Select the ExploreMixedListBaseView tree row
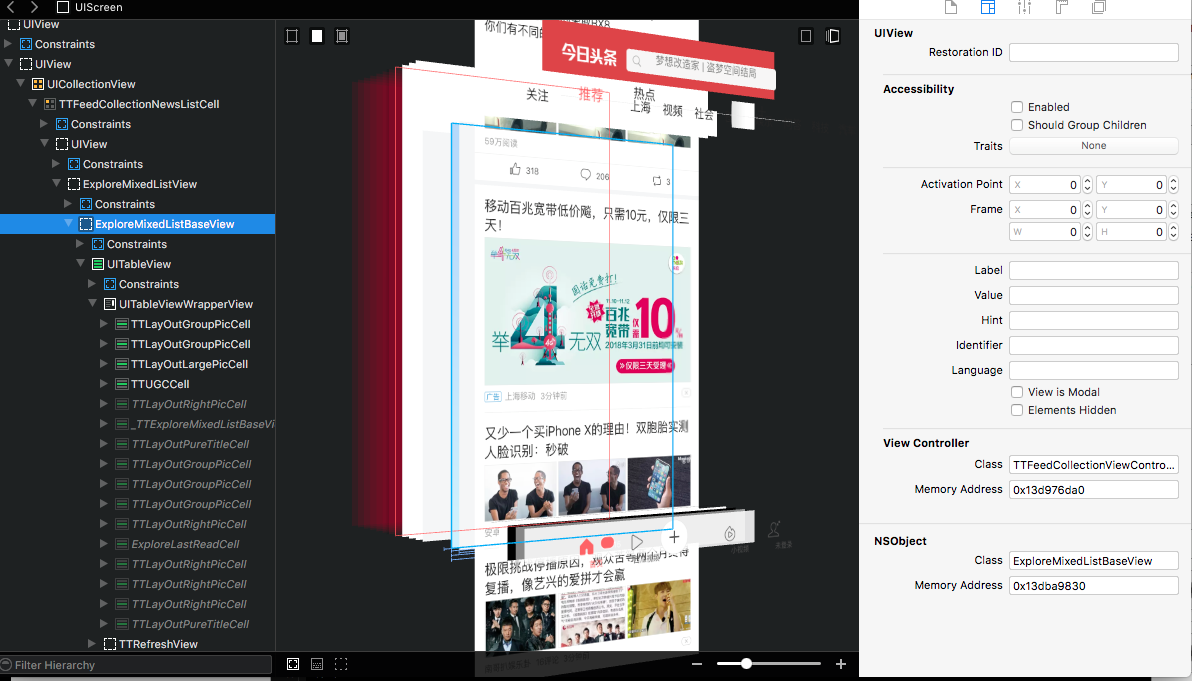Screen dimensions: 1192x681 (138, 224)
